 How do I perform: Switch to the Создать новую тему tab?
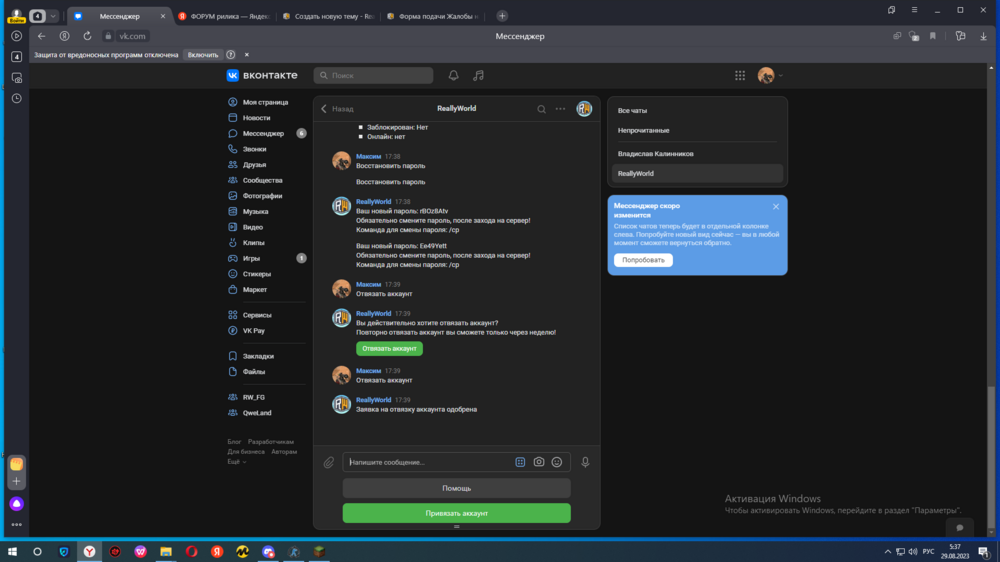(329, 16)
